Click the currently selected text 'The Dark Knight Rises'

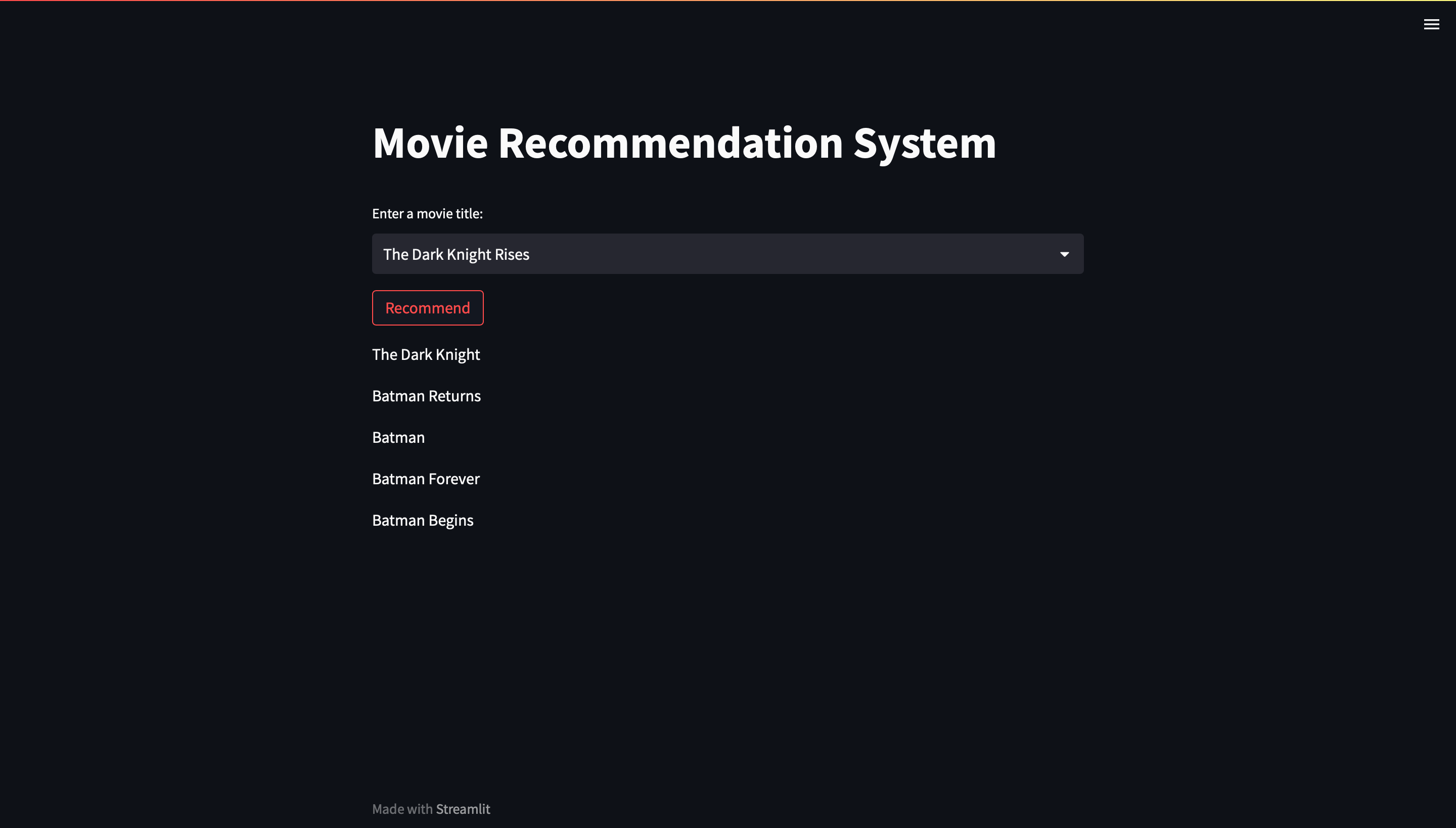456,254
